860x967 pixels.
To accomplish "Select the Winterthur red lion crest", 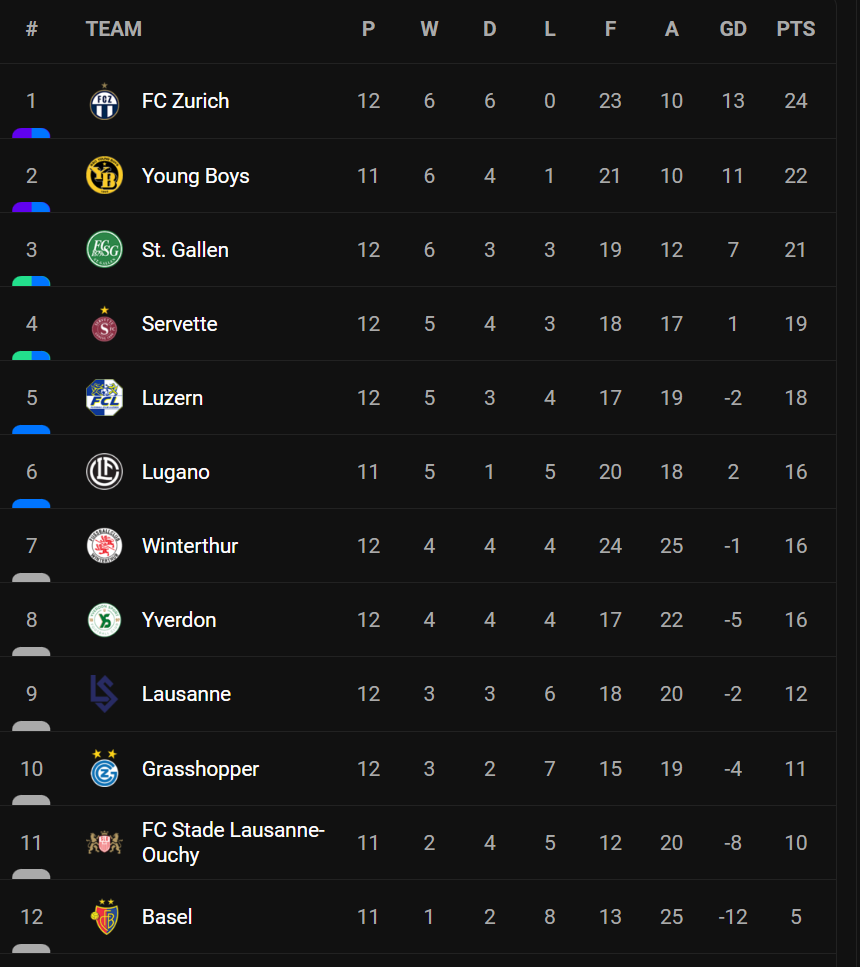I will 104,546.
